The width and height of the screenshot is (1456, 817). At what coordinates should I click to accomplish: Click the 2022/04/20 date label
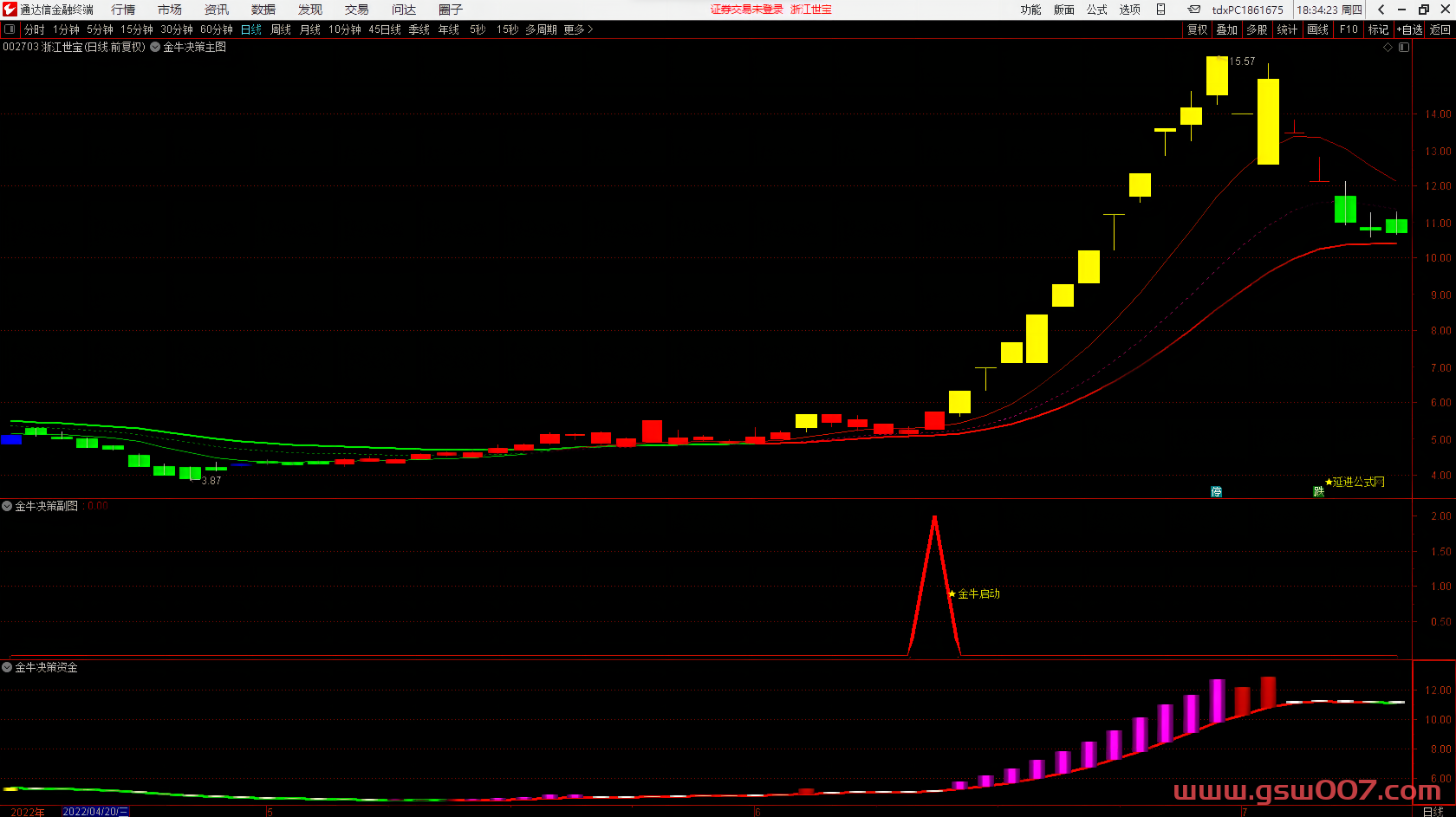tap(95, 811)
